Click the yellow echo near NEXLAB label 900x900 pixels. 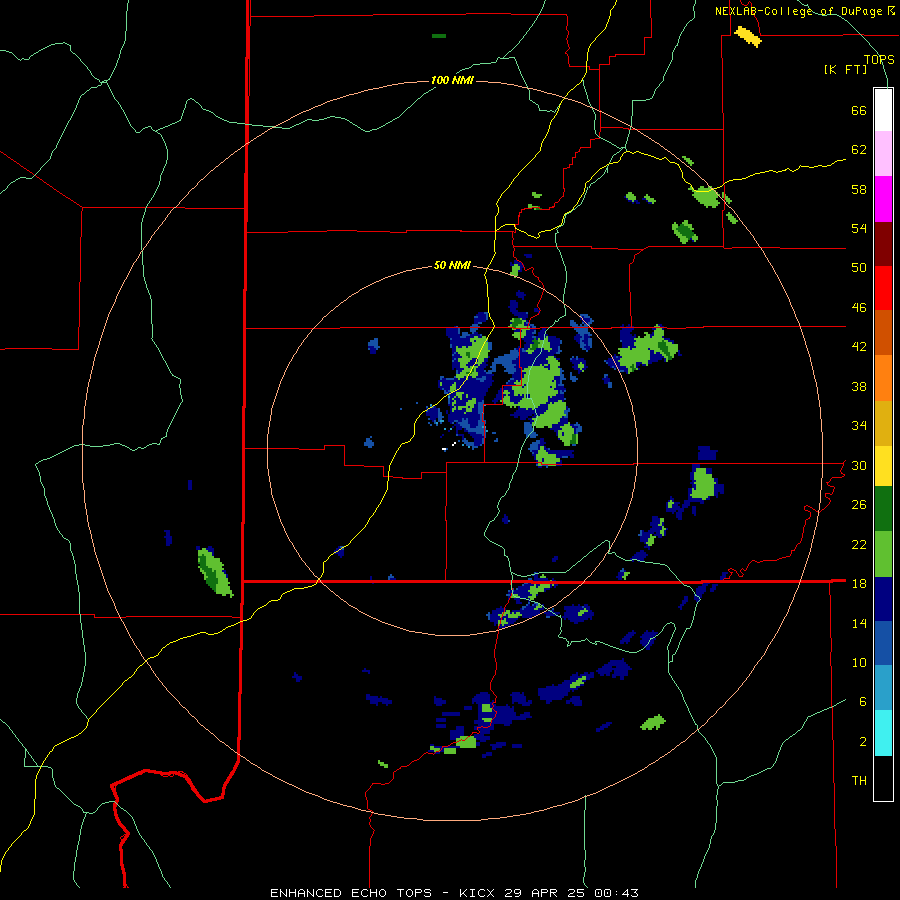coord(748,37)
